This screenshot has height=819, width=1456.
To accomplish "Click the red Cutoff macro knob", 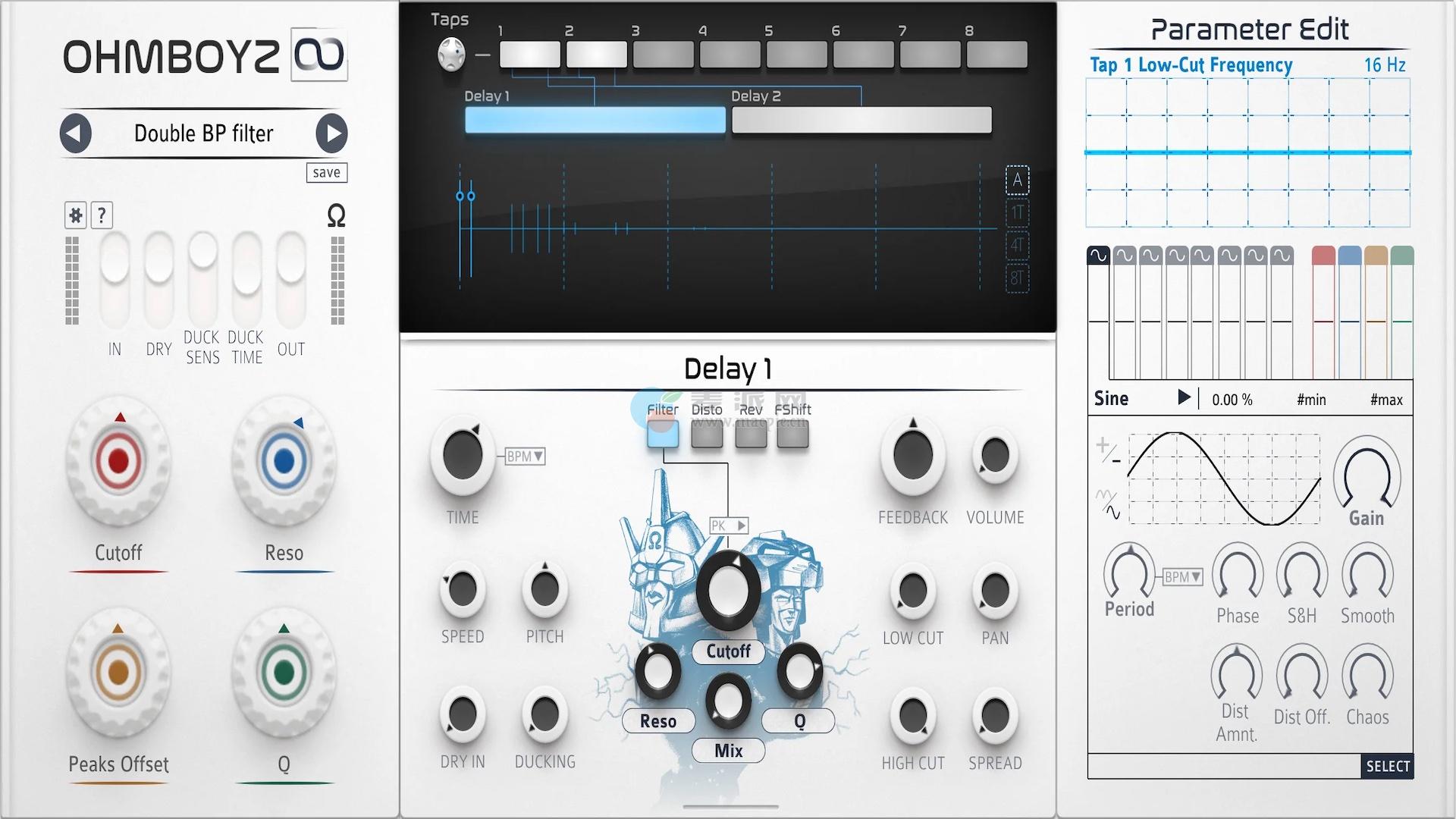I will click(119, 460).
